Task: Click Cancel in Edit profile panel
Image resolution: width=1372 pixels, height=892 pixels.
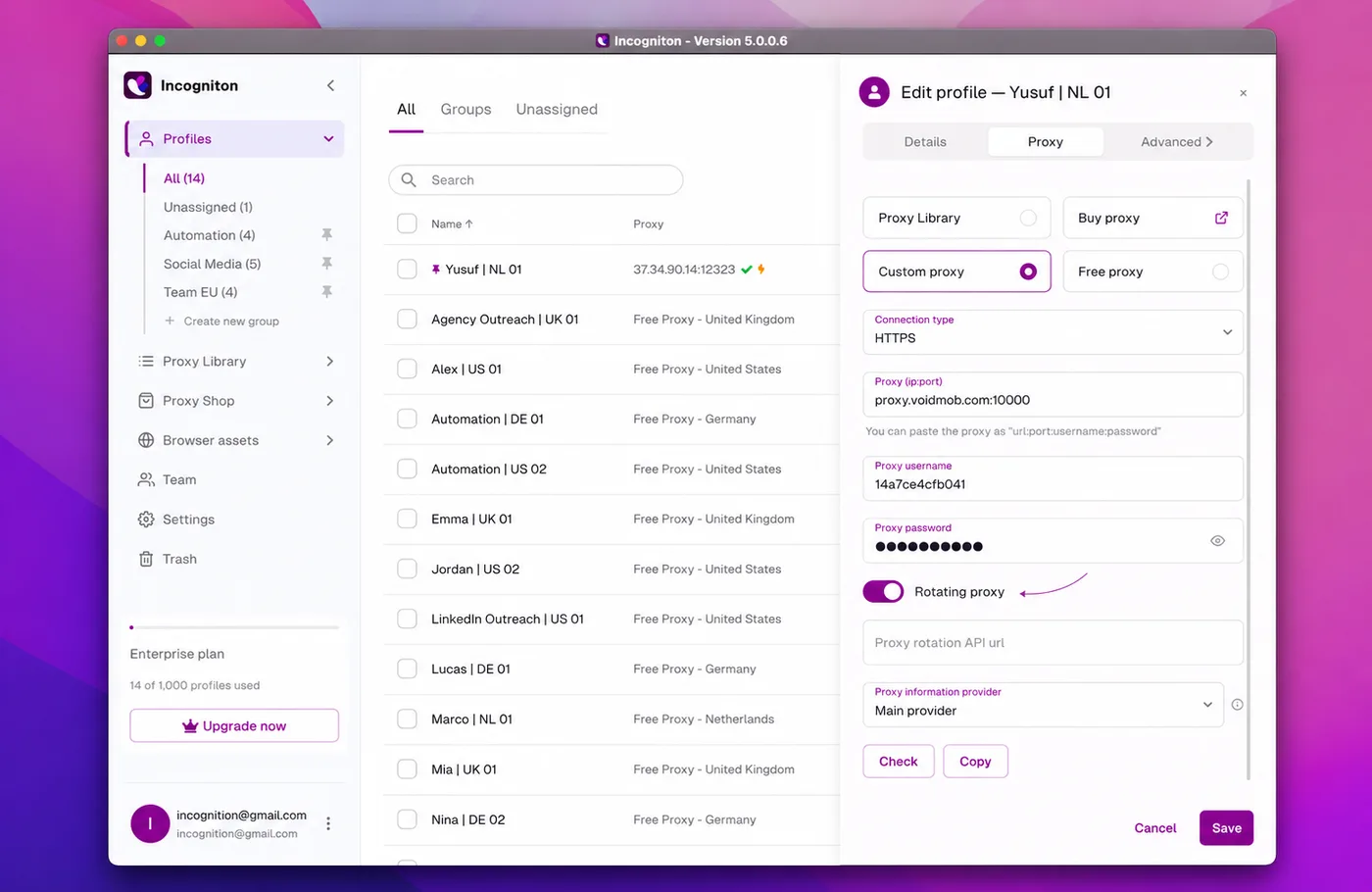Action: pos(1155,828)
